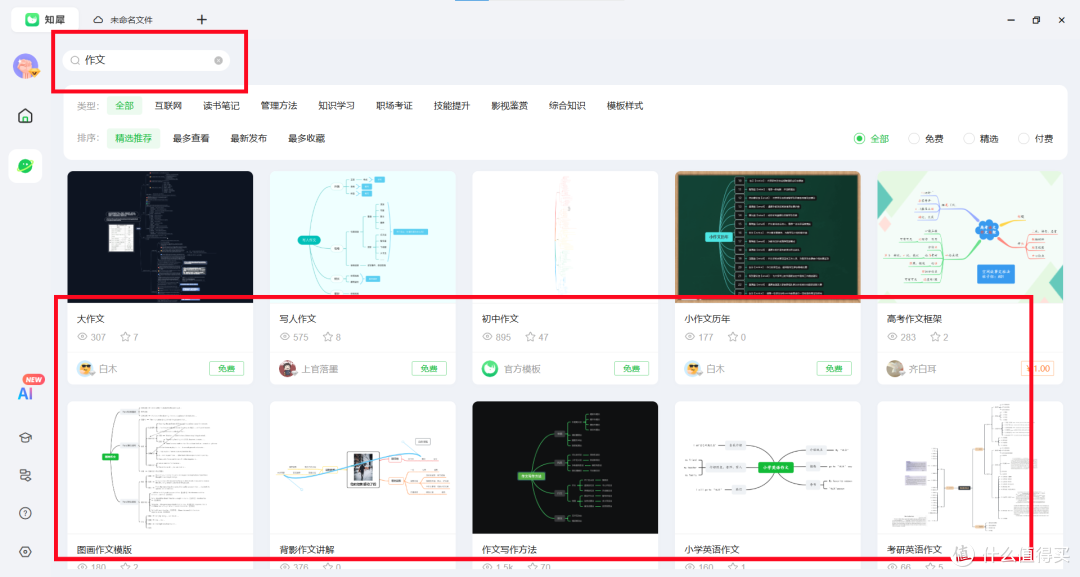Viewport: 1080px width, 577px height.
Task: Open the 考研英语作文 template thumbnail
Action: tap(970, 468)
